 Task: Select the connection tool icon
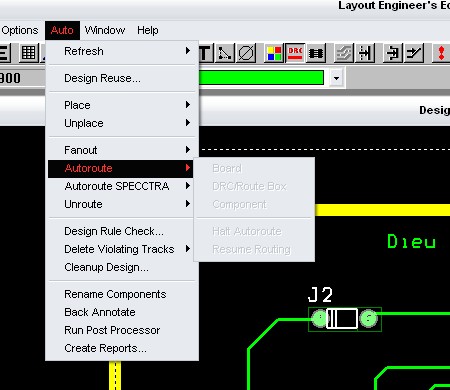[224, 53]
